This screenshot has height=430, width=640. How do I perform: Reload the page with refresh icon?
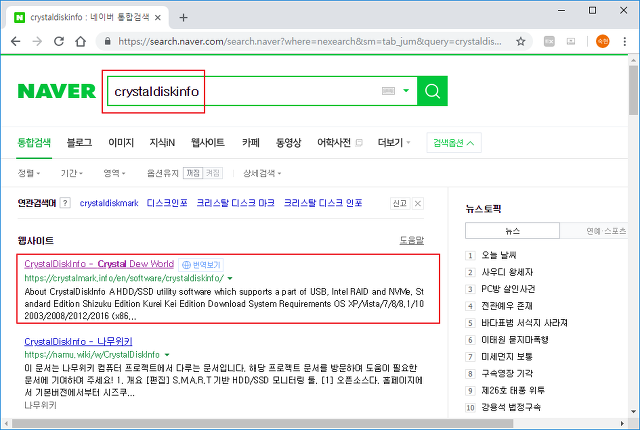pyautogui.click(x=59, y=41)
